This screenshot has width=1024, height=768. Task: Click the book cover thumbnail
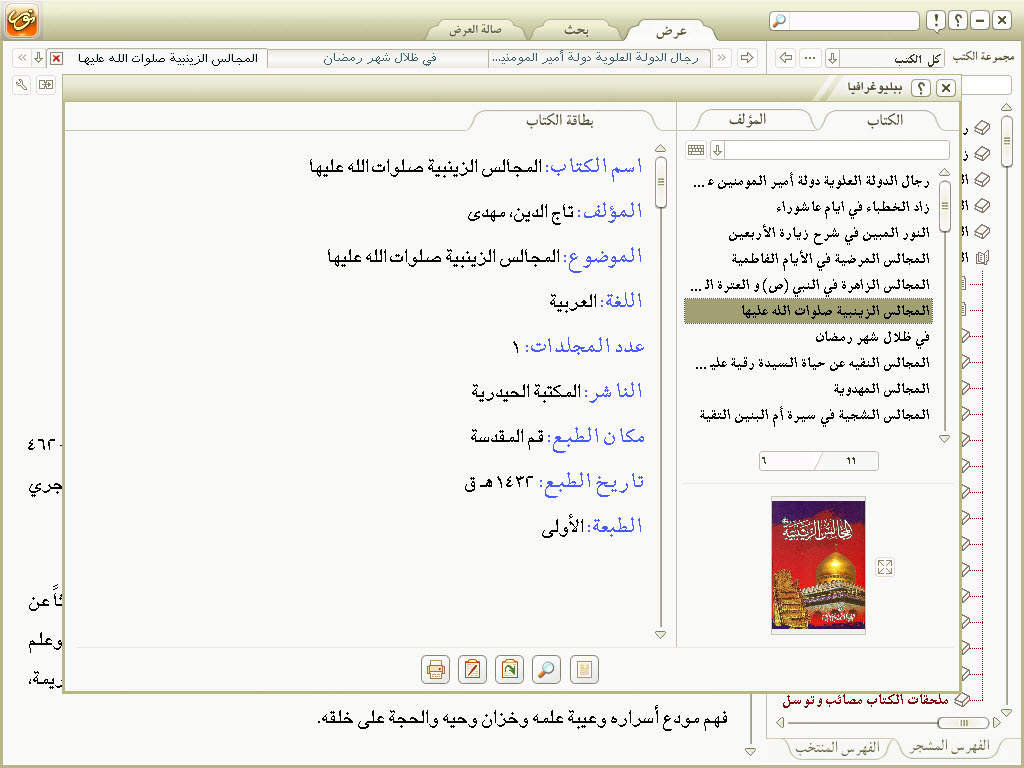coord(818,566)
